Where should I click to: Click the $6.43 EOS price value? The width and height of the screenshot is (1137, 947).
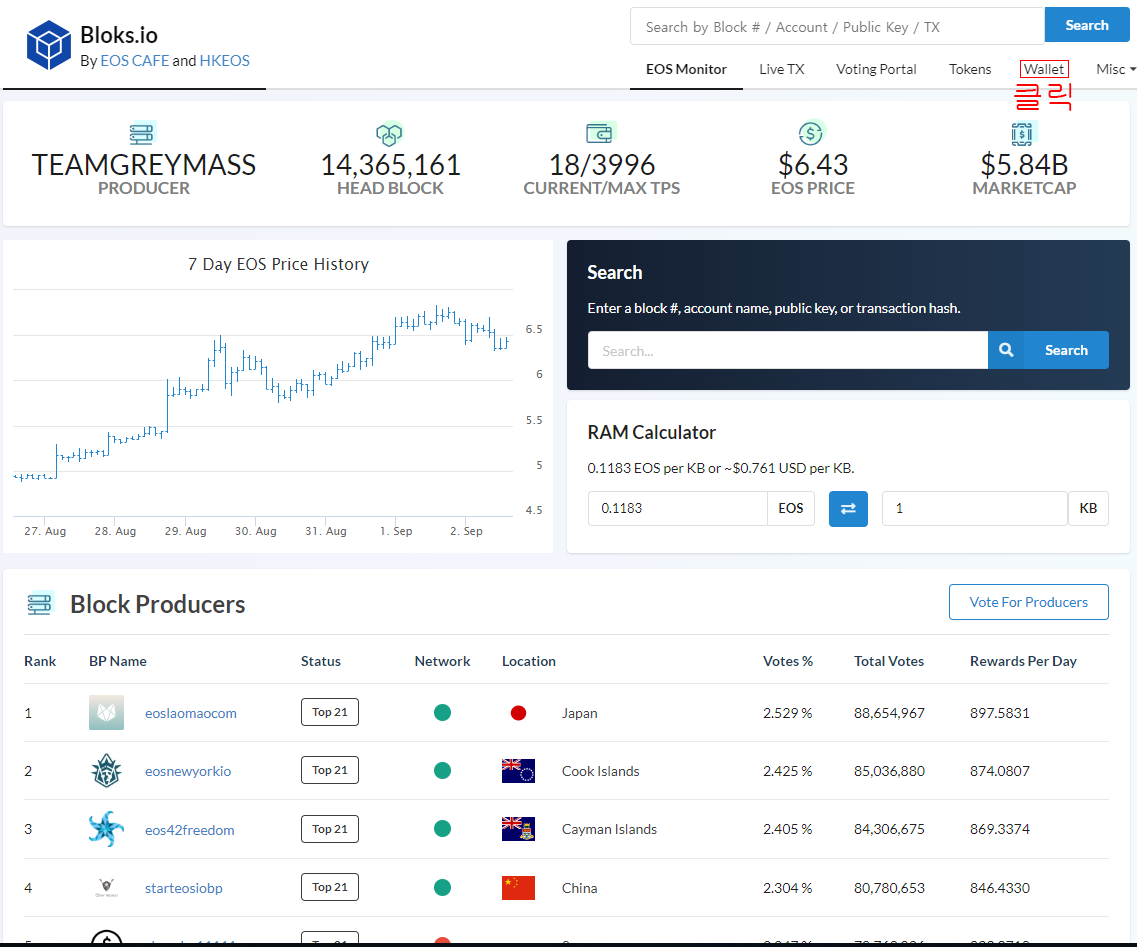tap(813, 165)
